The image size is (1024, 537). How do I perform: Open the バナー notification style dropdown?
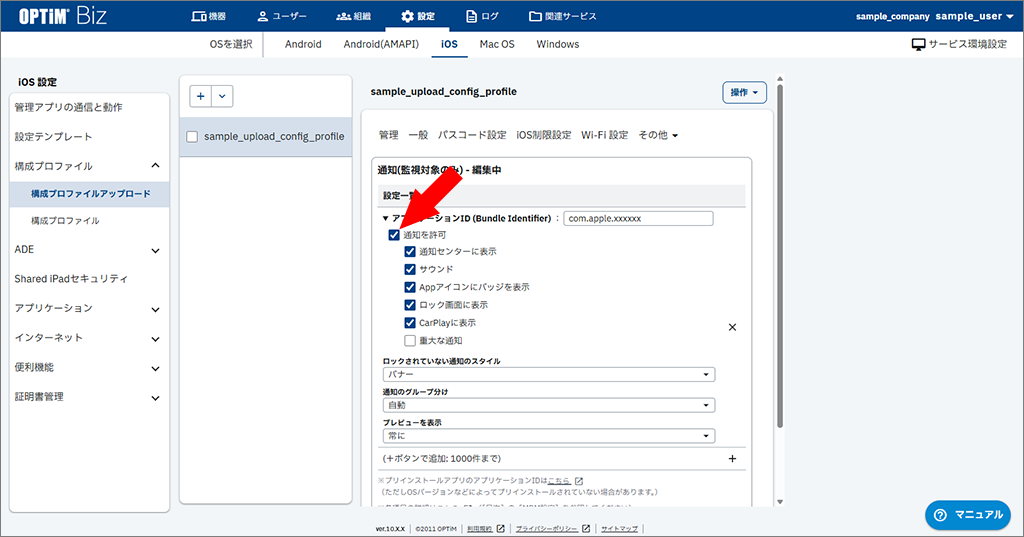click(549, 374)
